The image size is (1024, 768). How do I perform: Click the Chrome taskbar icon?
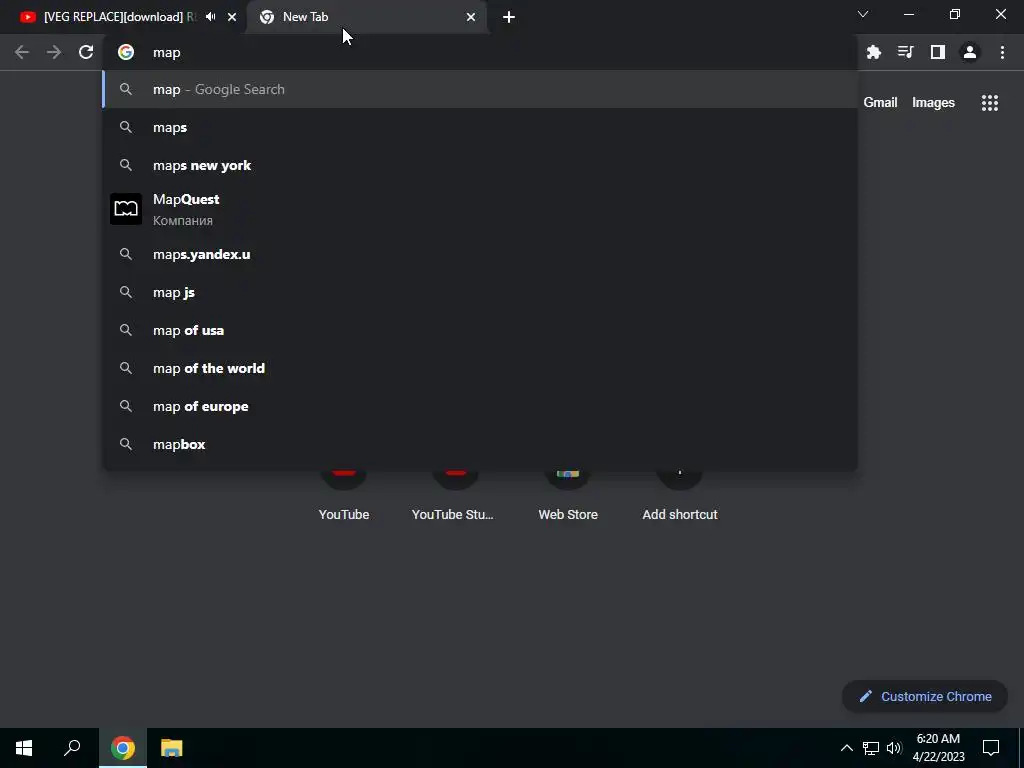point(123,748)
